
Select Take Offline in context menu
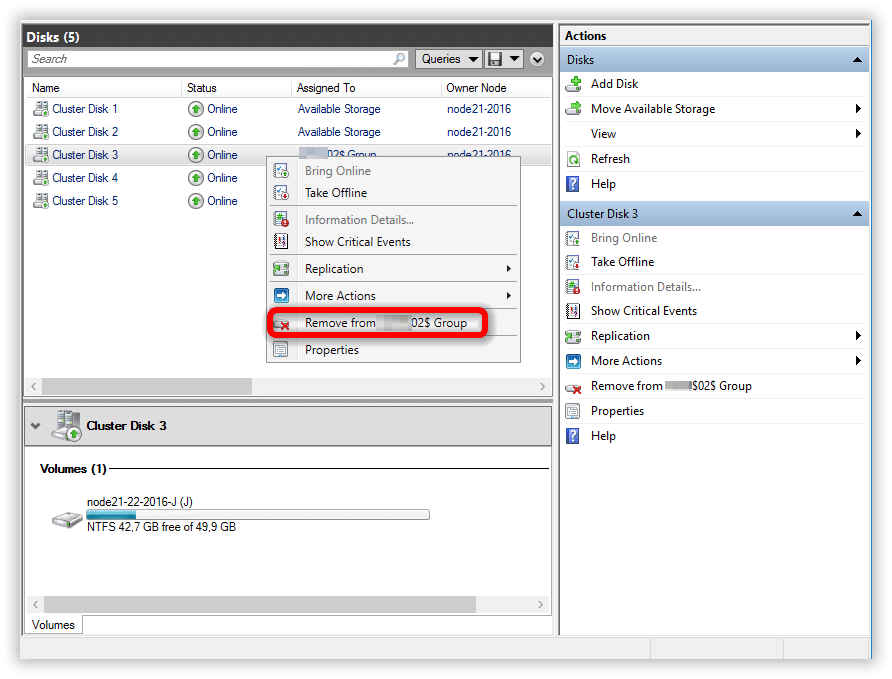(336, 193)
